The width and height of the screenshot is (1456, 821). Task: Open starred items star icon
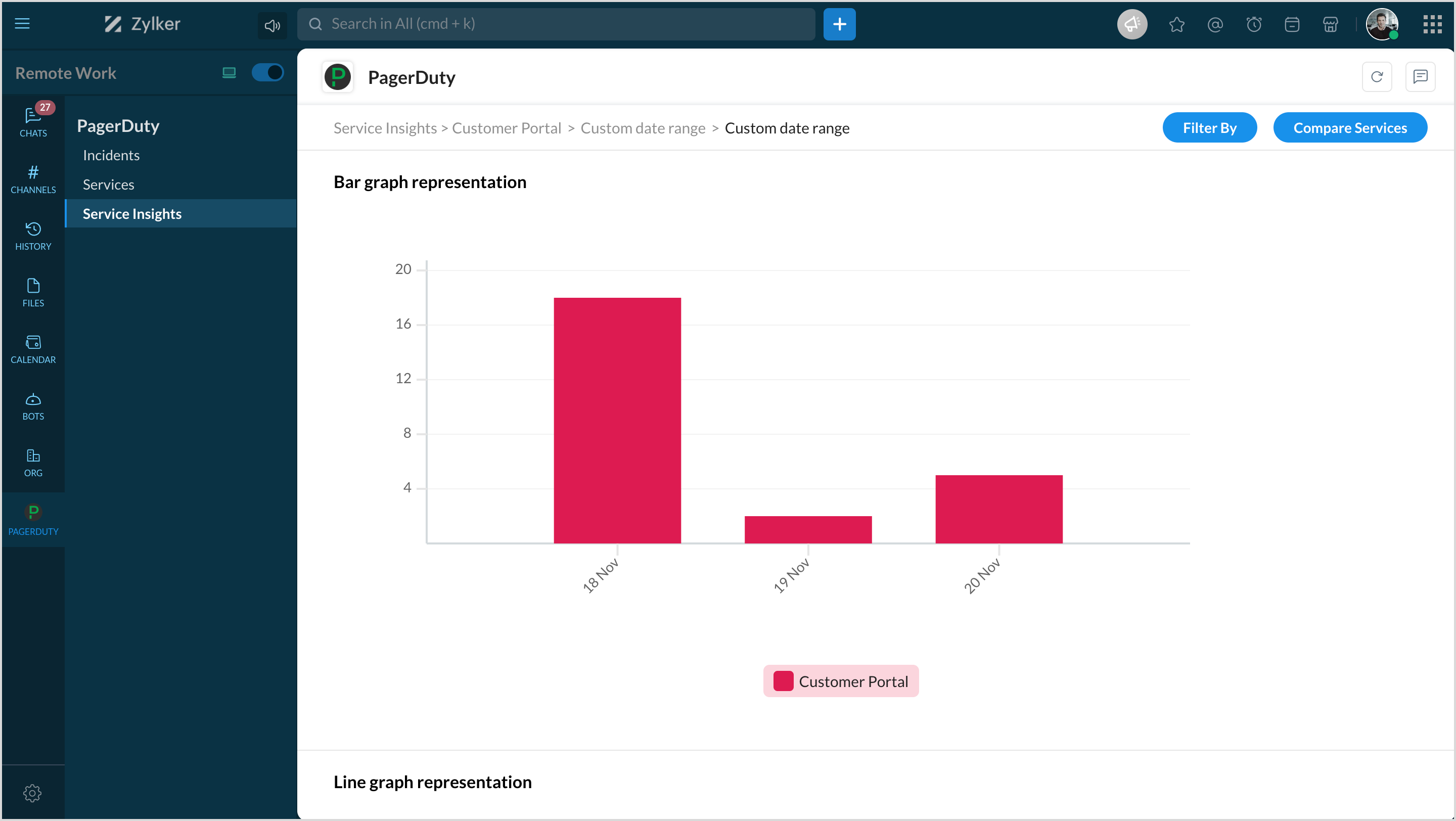(1177, 24)
